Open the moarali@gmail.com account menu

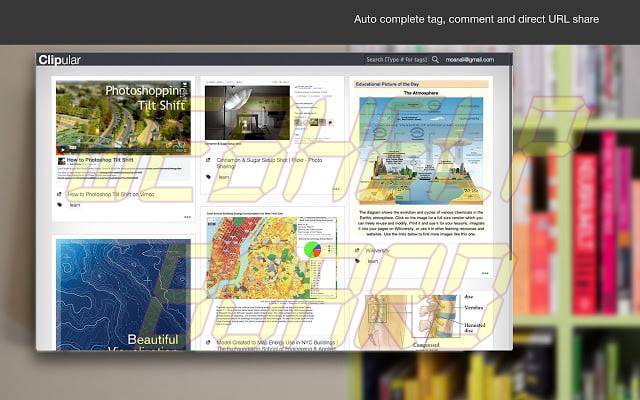pyautogui.click(x=470, y=60)
